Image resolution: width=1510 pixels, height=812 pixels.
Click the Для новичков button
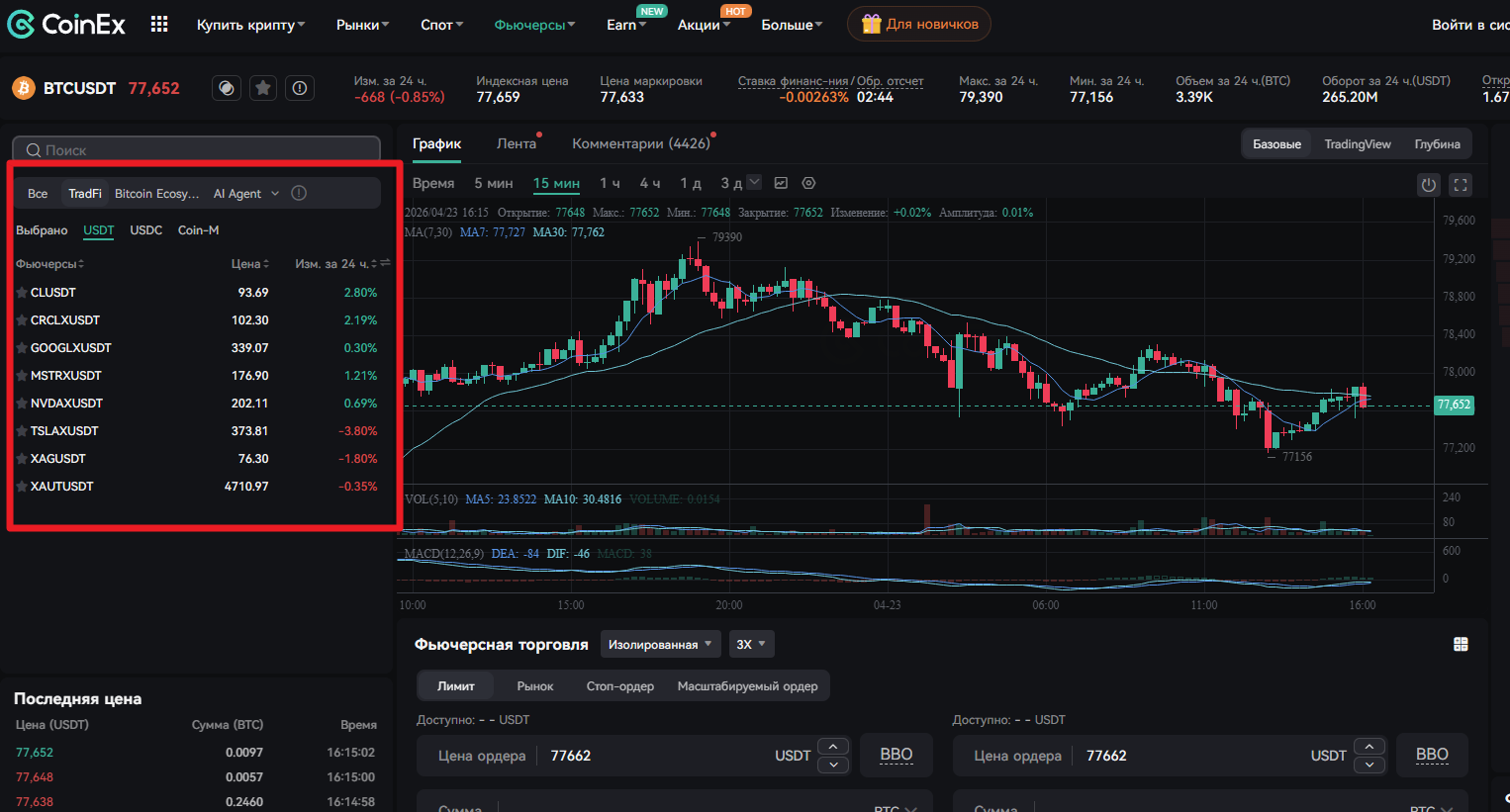point(918,24)
